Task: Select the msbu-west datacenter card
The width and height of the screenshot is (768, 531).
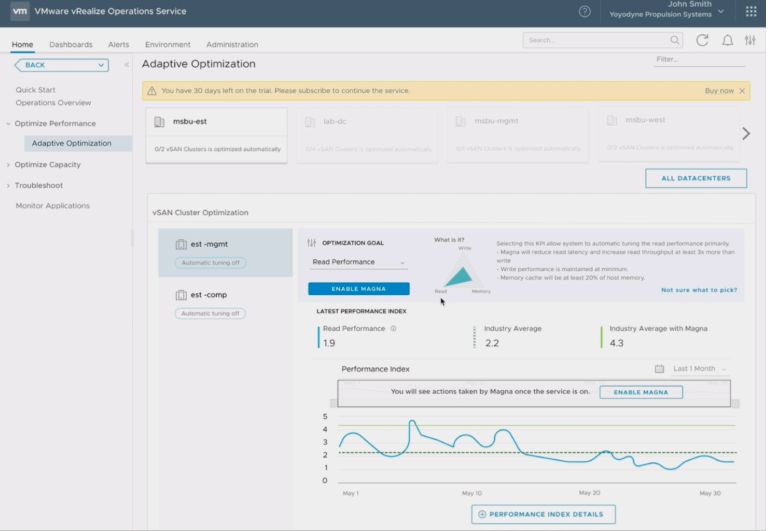Action: 669,134
